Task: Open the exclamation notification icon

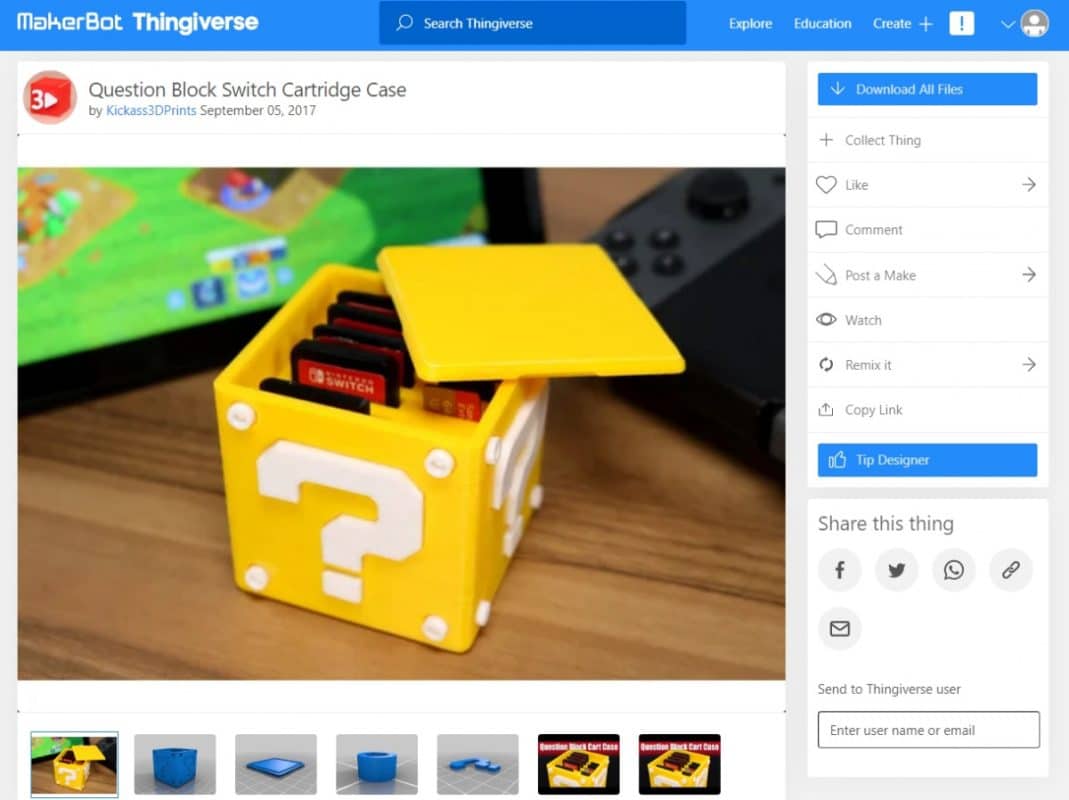Action: [x=961, y=23]
